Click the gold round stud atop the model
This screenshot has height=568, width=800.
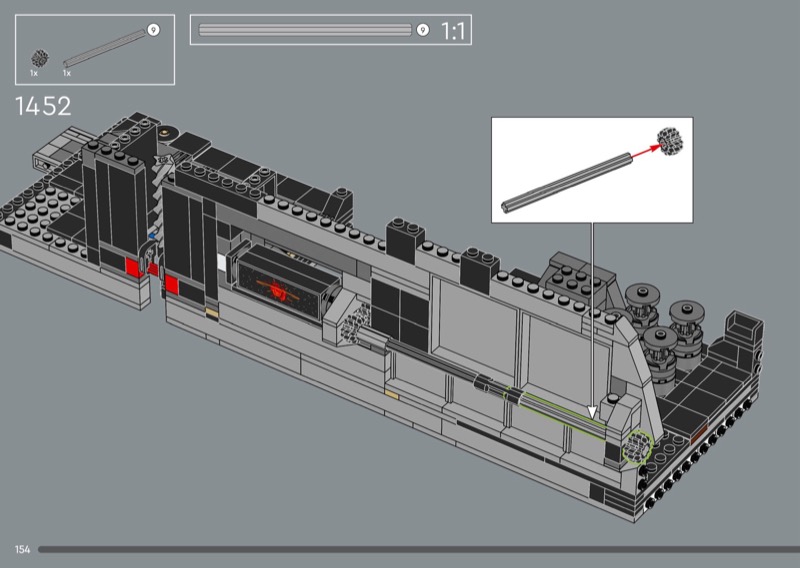(x=165, y=131)
